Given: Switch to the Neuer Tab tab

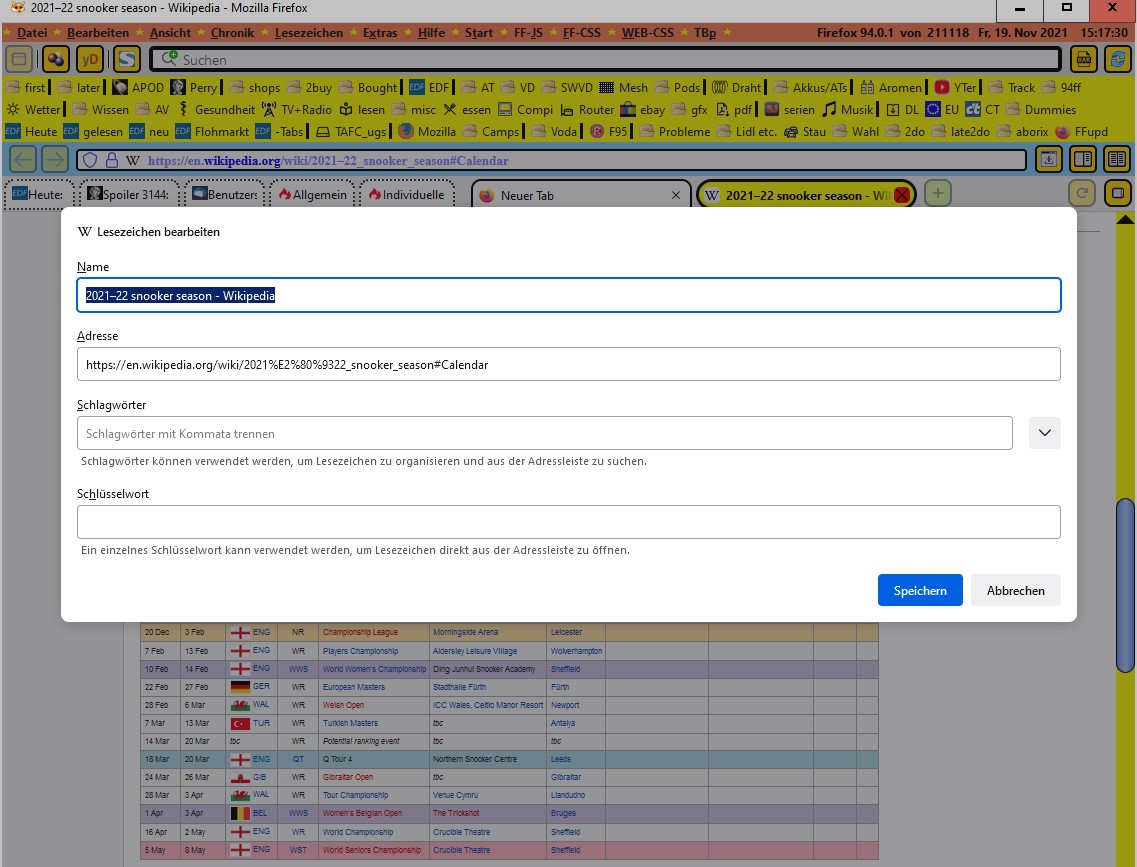Looking at the screenshot, I should [x=580, y=196].
